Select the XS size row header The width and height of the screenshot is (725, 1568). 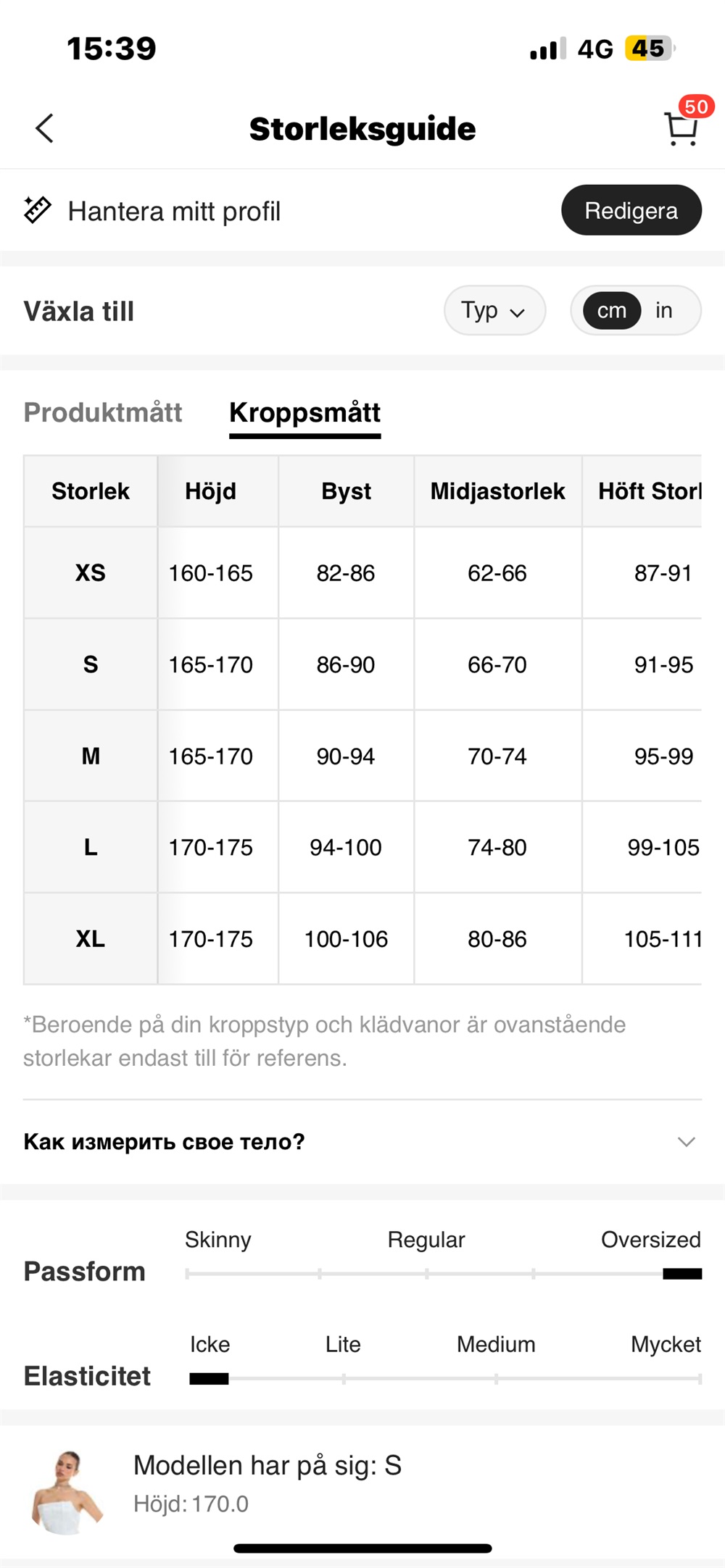[91, 573]
